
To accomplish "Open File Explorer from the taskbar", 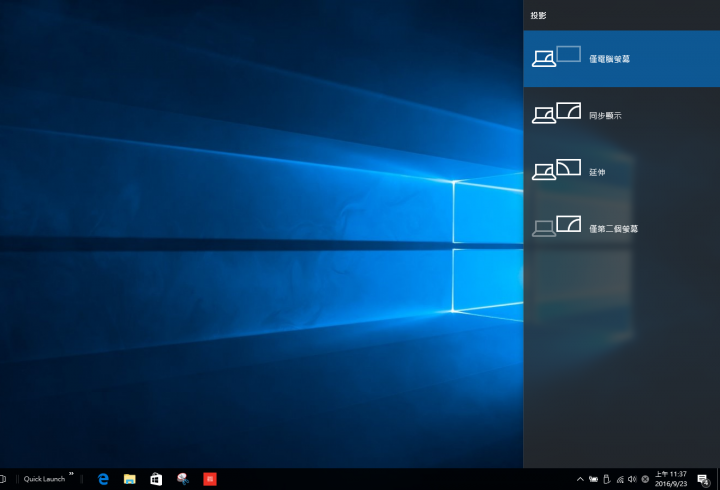I will [129, 479].
